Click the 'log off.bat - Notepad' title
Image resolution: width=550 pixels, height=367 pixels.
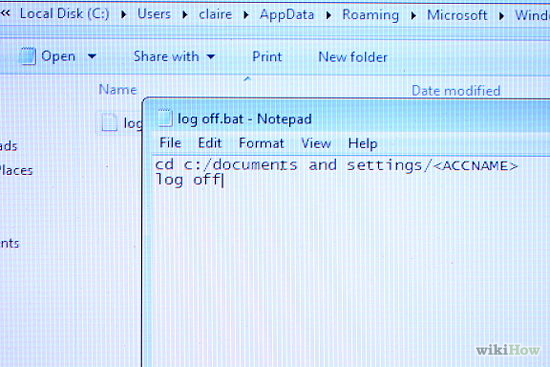point(244,119)
